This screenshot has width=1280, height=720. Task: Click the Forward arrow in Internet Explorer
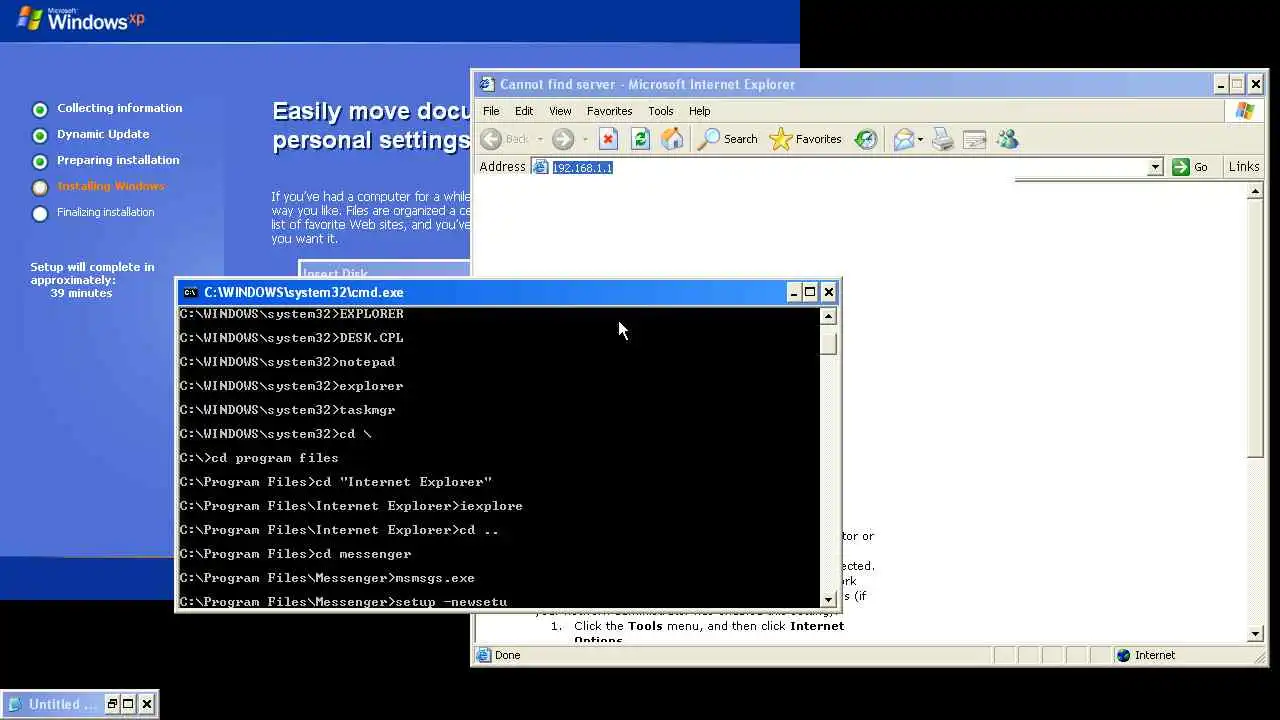(563, 139)
